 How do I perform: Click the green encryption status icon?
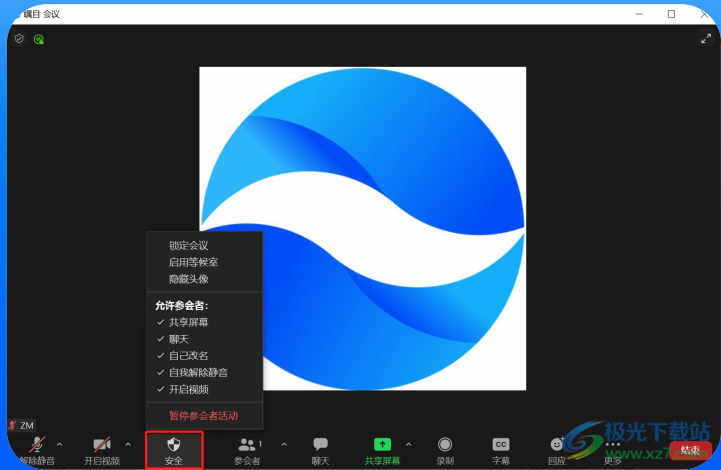pos(39,40)
